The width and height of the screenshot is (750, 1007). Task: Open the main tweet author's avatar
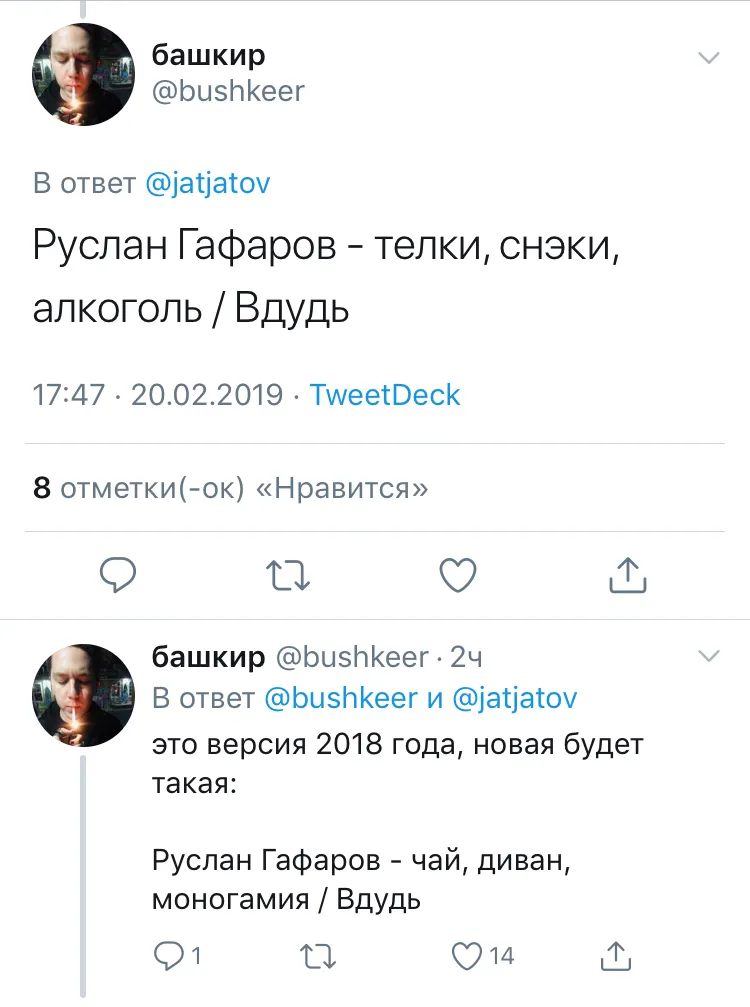pos(83,74)
